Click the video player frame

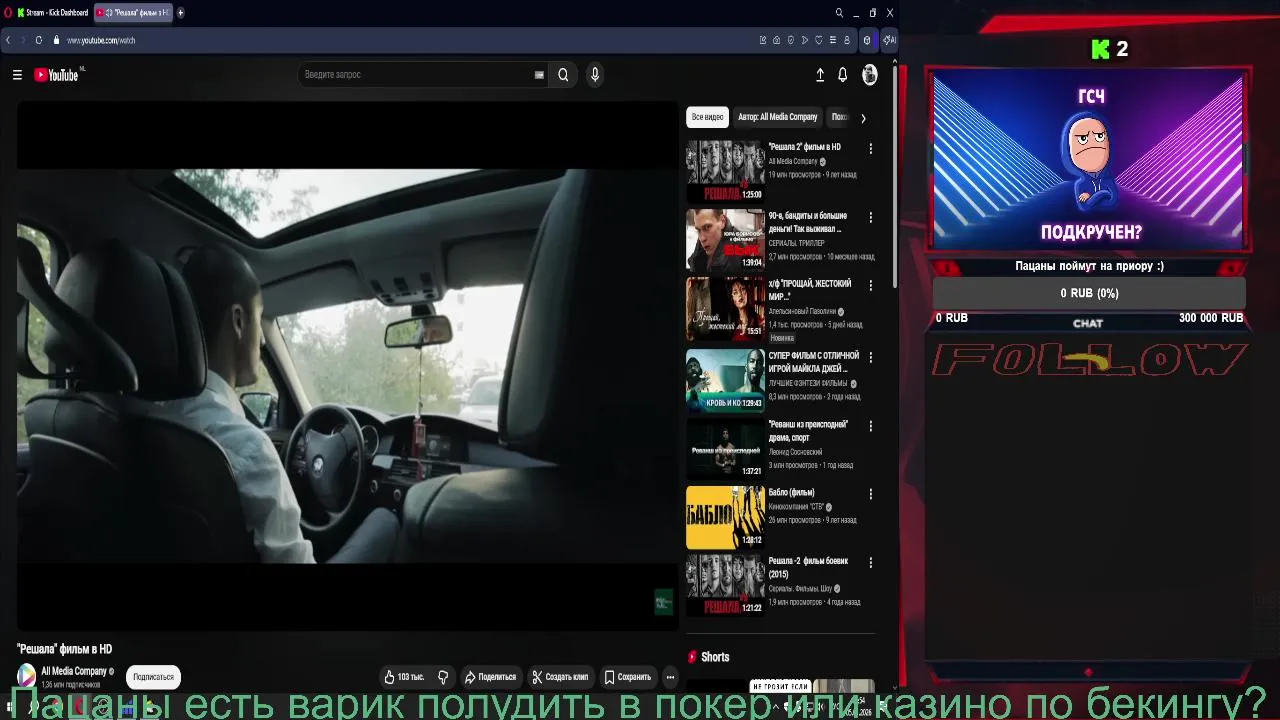(347, 365)
